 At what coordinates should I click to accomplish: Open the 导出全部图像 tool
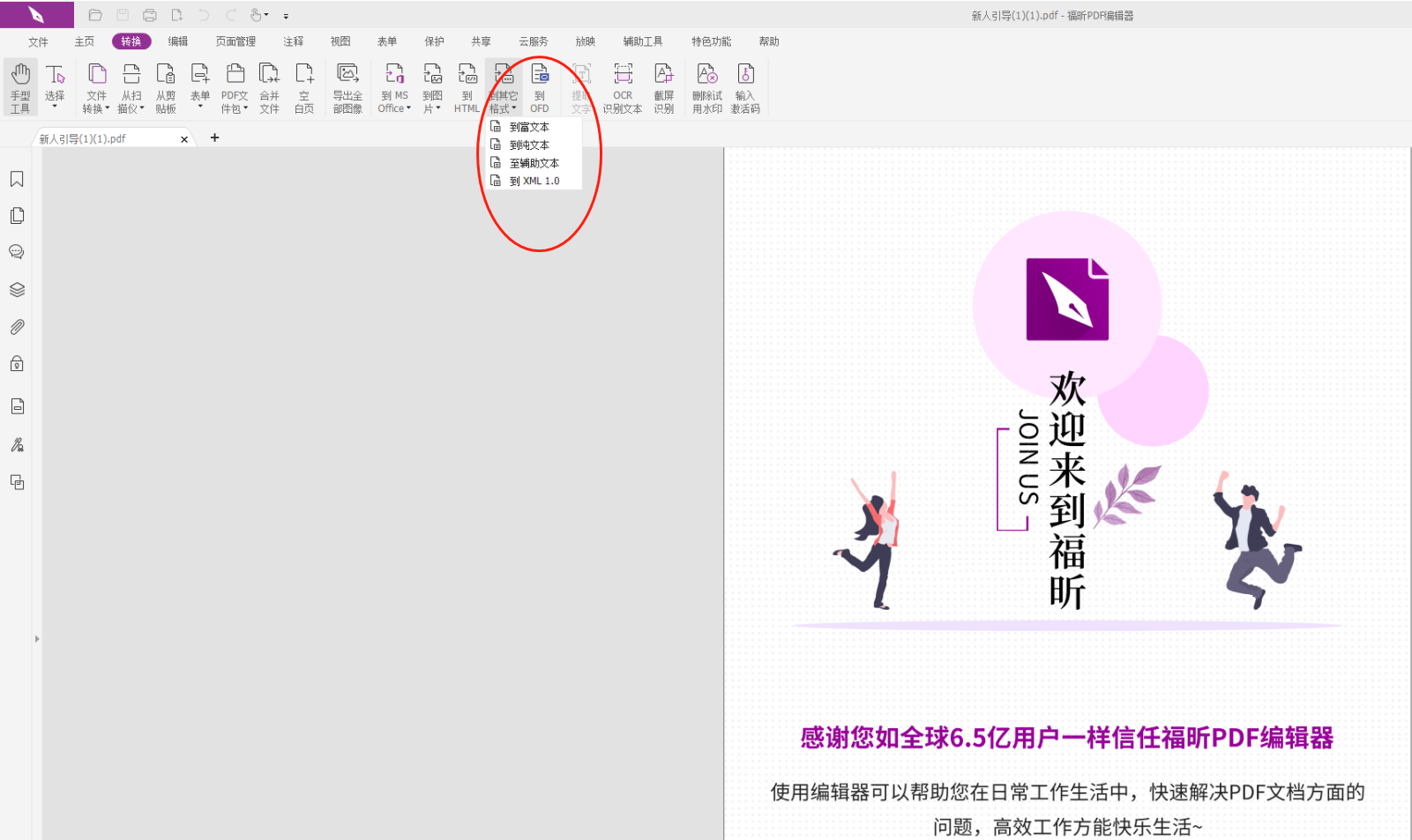point(347,86)
